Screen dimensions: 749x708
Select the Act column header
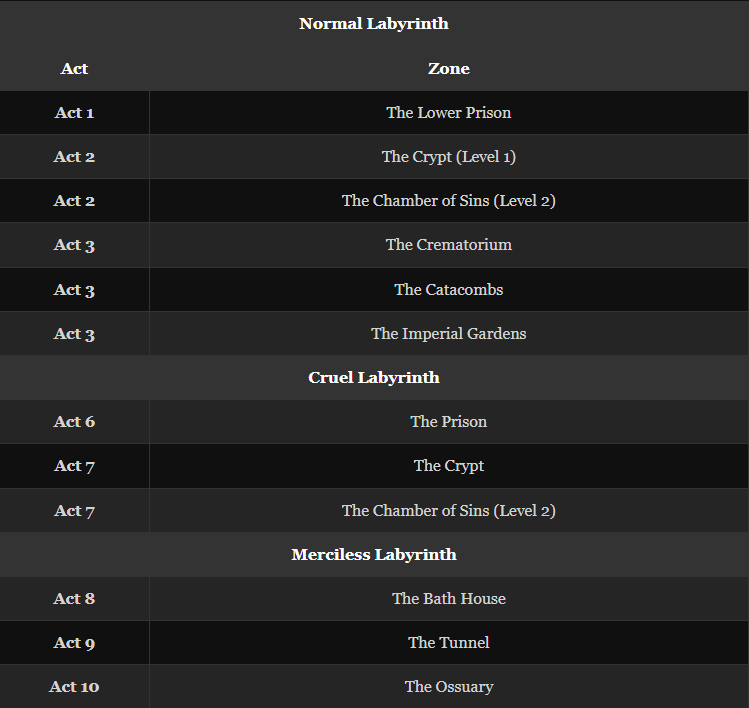(74, 68)
